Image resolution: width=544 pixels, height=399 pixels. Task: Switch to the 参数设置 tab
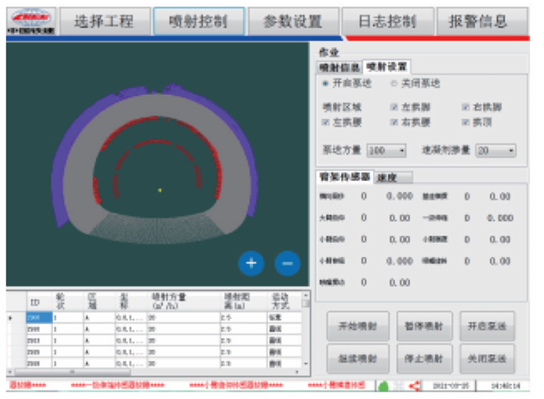(293, 22)
